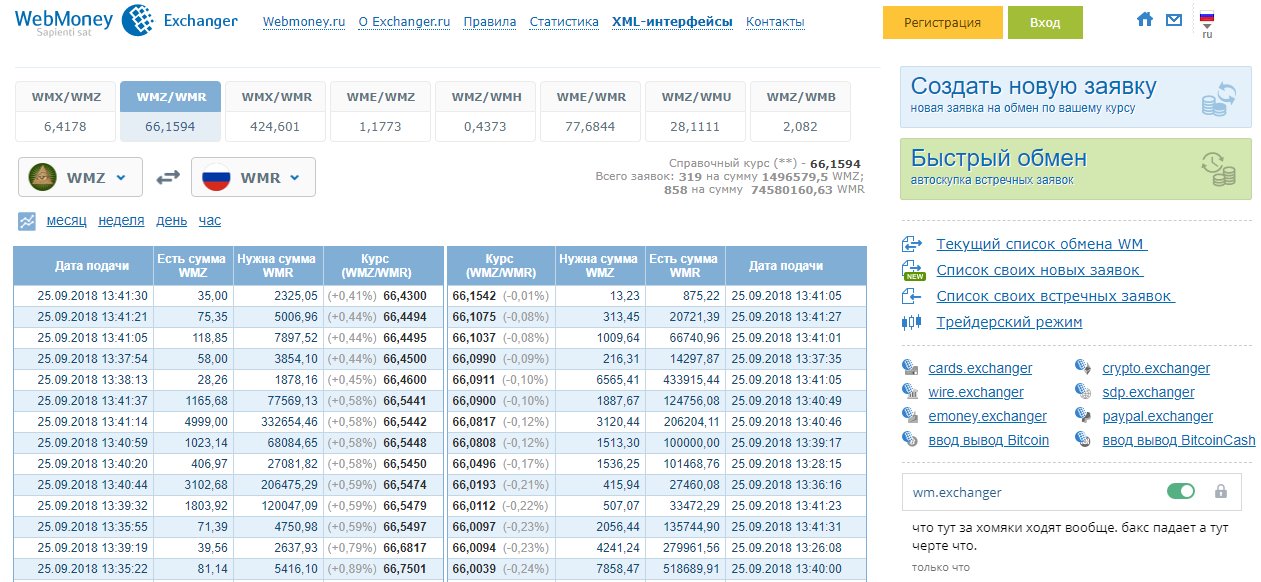Open the Правила menu item

tap(491, 22)
